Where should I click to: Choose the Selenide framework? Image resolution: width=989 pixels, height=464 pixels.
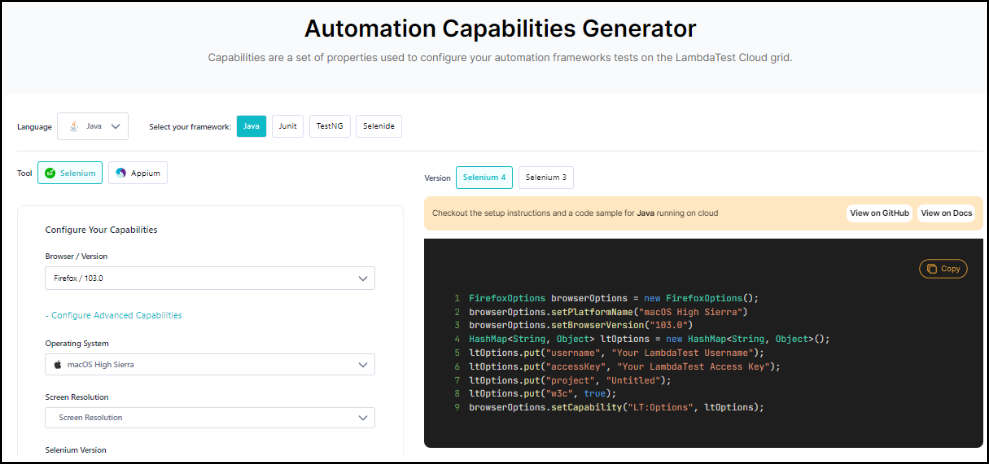click(378, 127)
